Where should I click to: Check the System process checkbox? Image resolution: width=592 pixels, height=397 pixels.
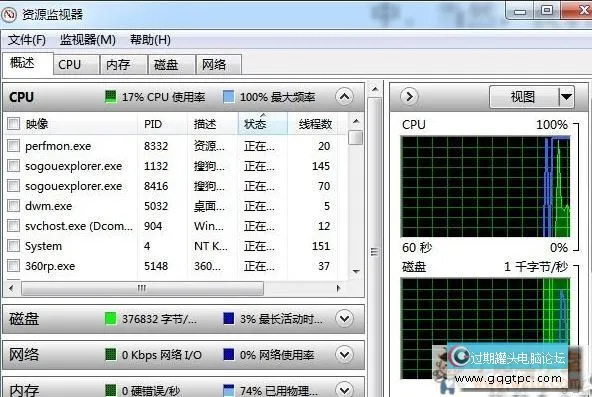click(13, 245)
